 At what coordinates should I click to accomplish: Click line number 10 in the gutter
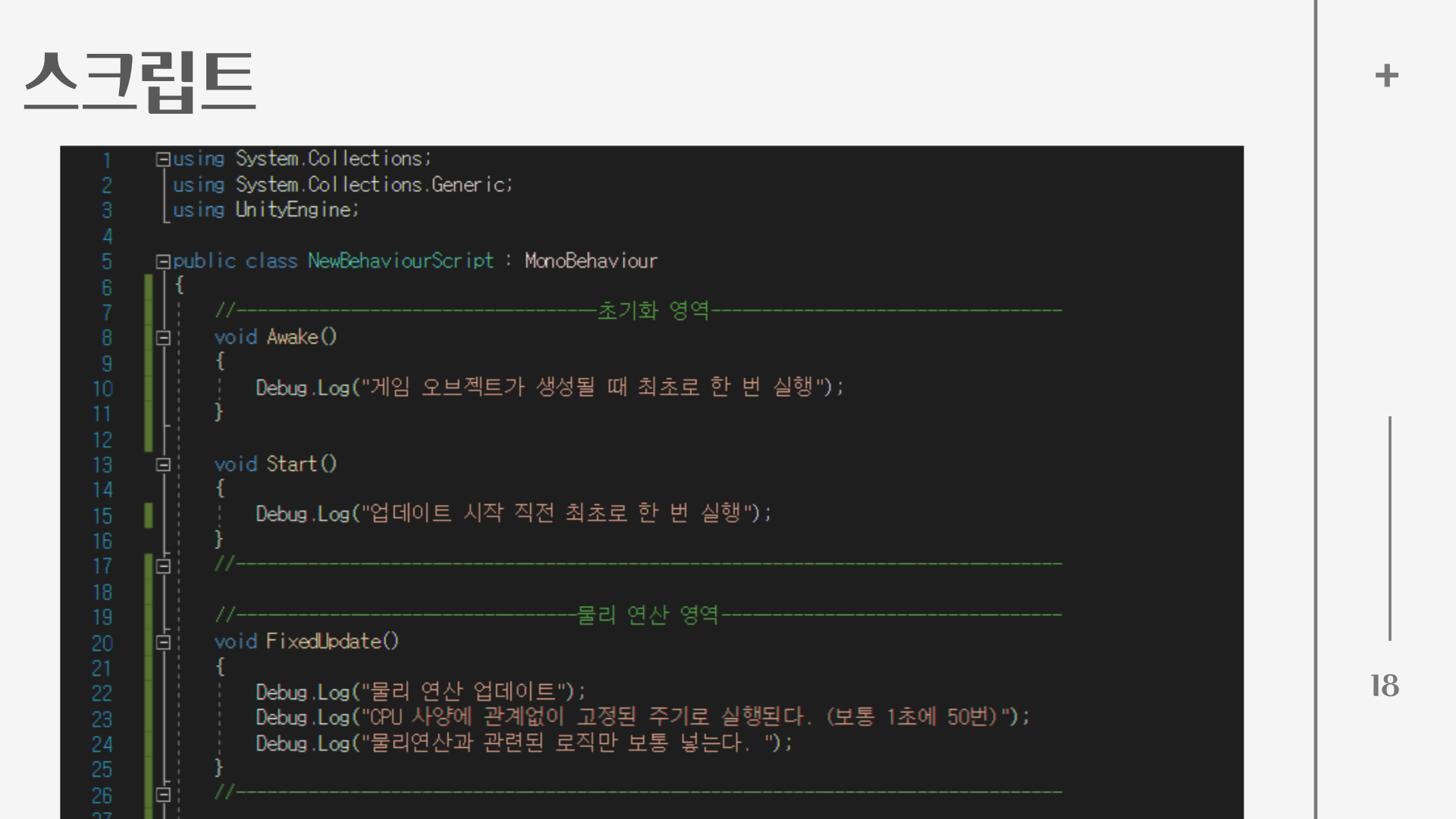coord(102,389)
